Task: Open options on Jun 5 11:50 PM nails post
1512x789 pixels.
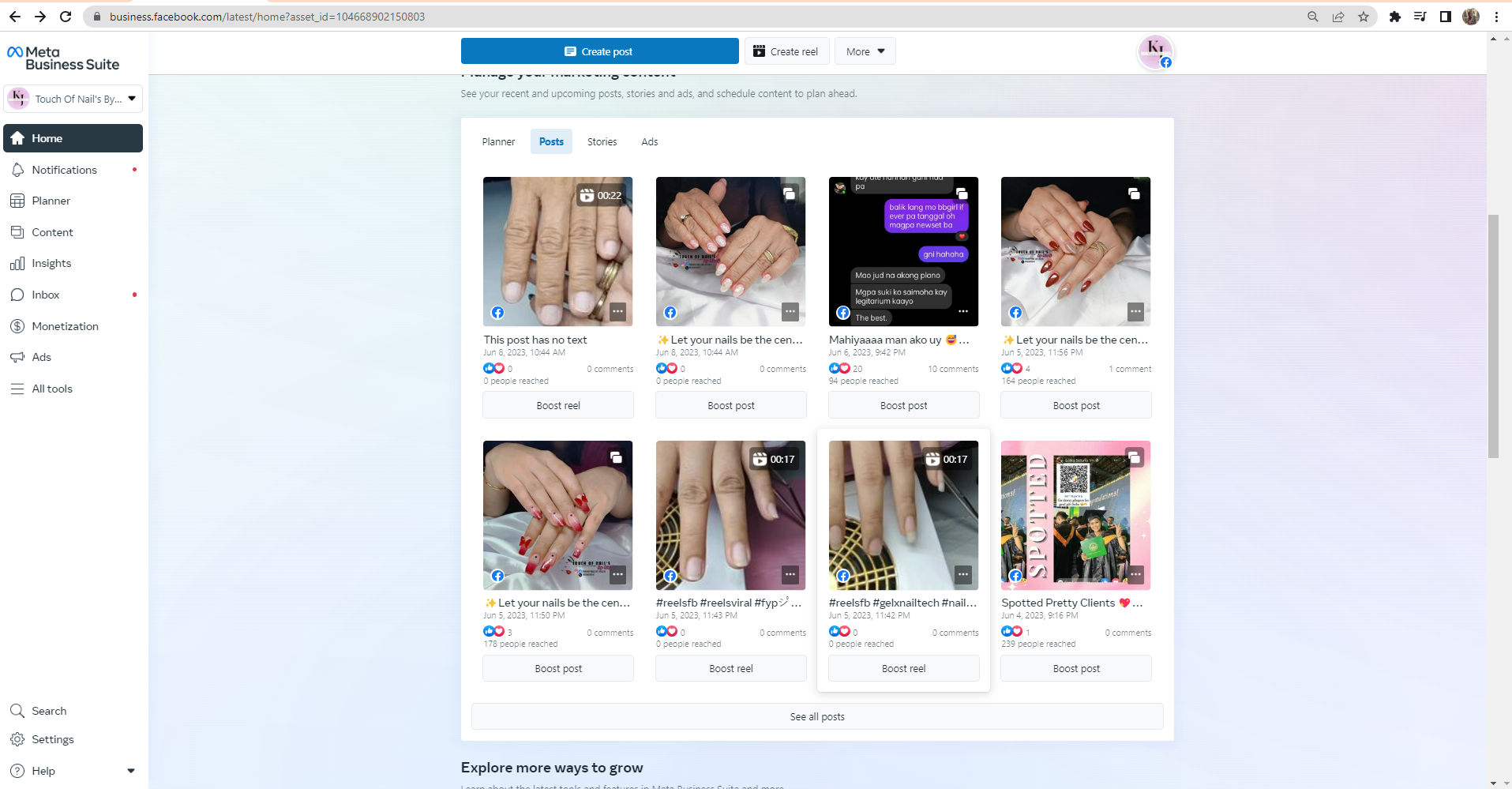Action: [617, 575]
